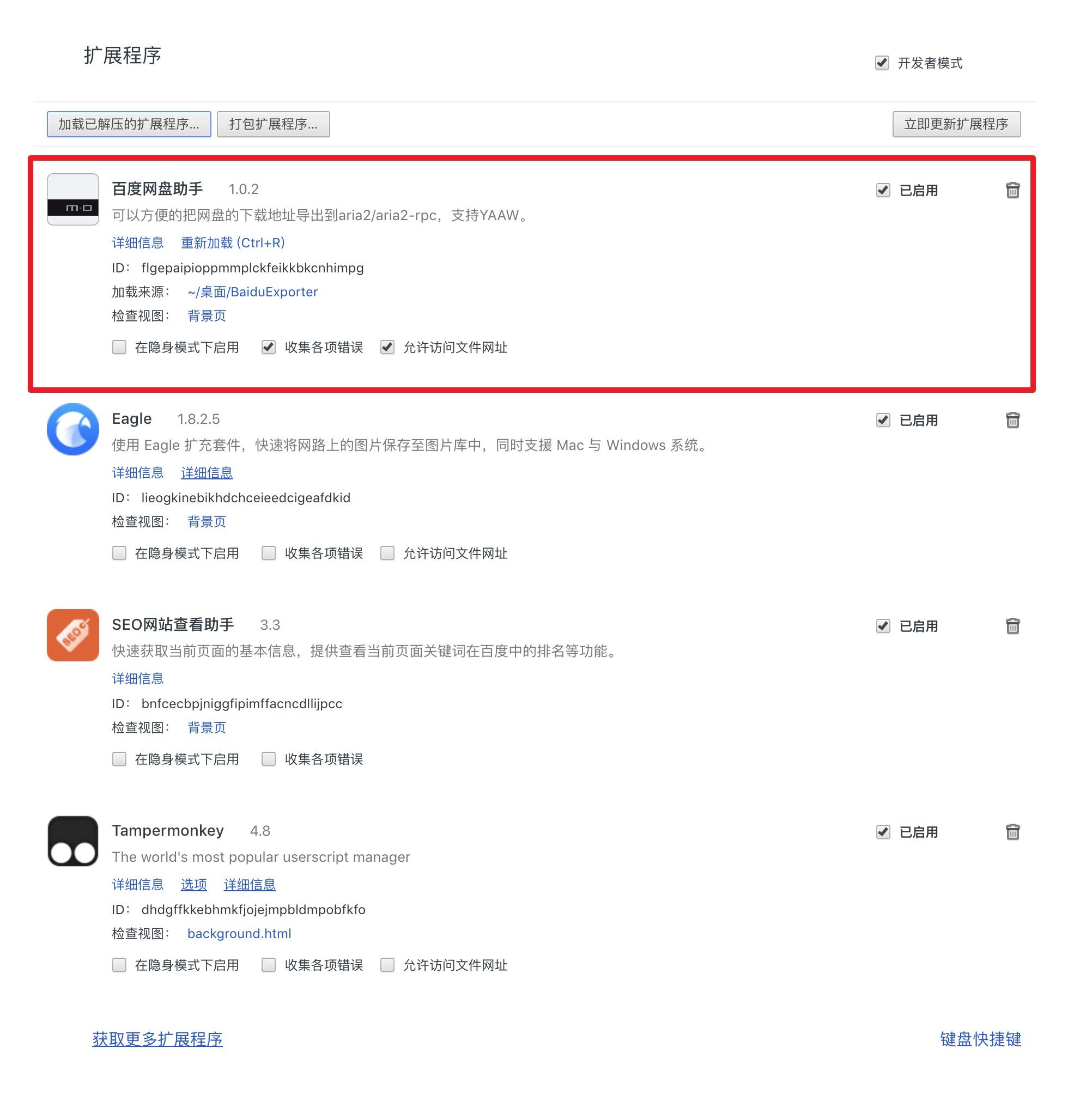This screenshot has height=1095, width=1092.
Task: Open Tampermonkey 选项 link
Action: pos(194,884)
